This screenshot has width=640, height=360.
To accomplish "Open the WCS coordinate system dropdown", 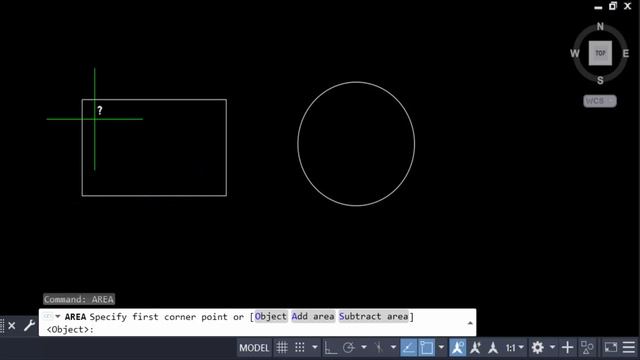I will tap(600, 101).
